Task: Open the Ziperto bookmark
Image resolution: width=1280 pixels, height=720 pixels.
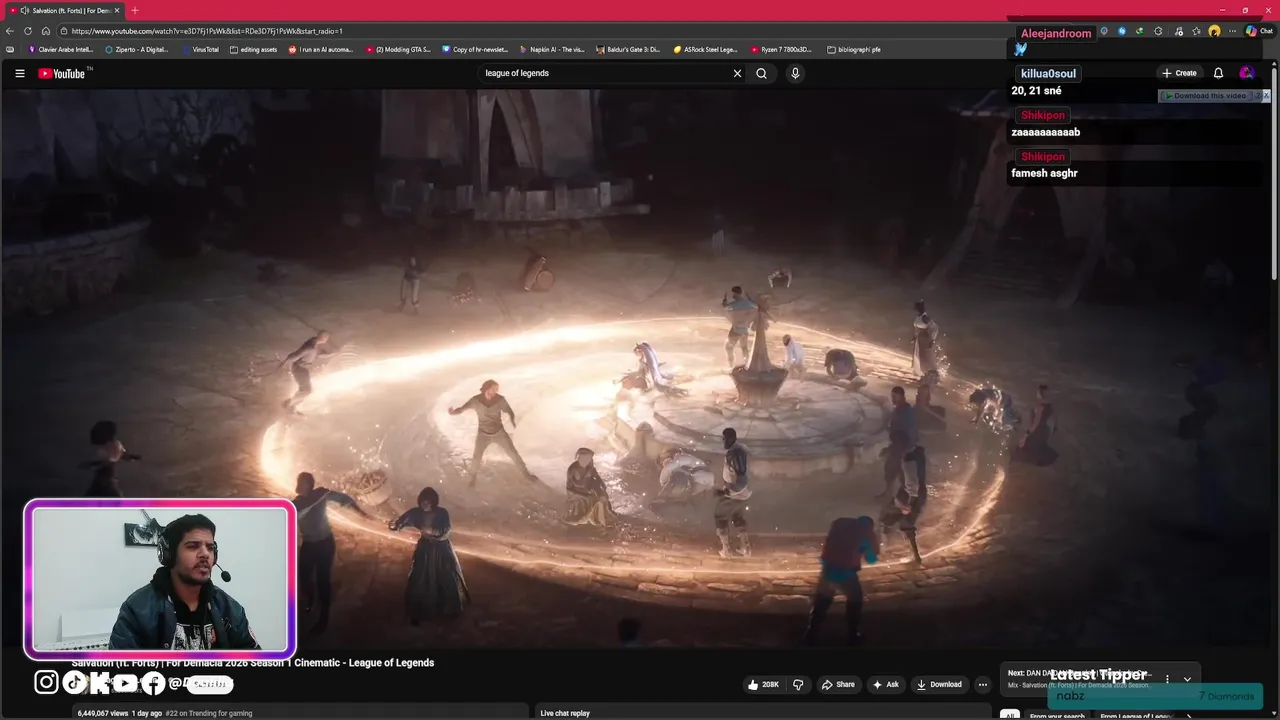Action: click(136, 49)
